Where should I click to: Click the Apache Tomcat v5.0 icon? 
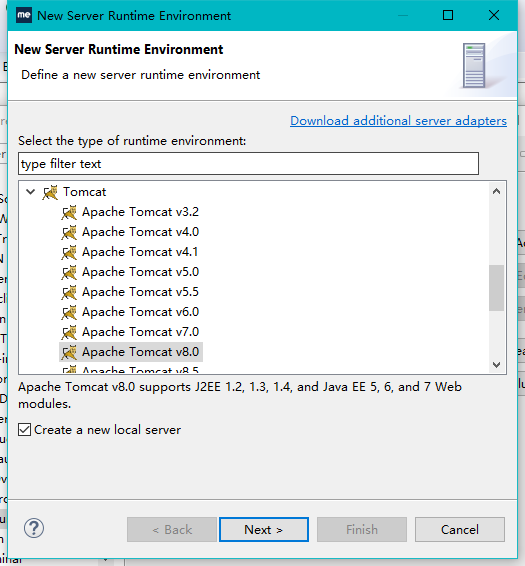pos(69,272)
